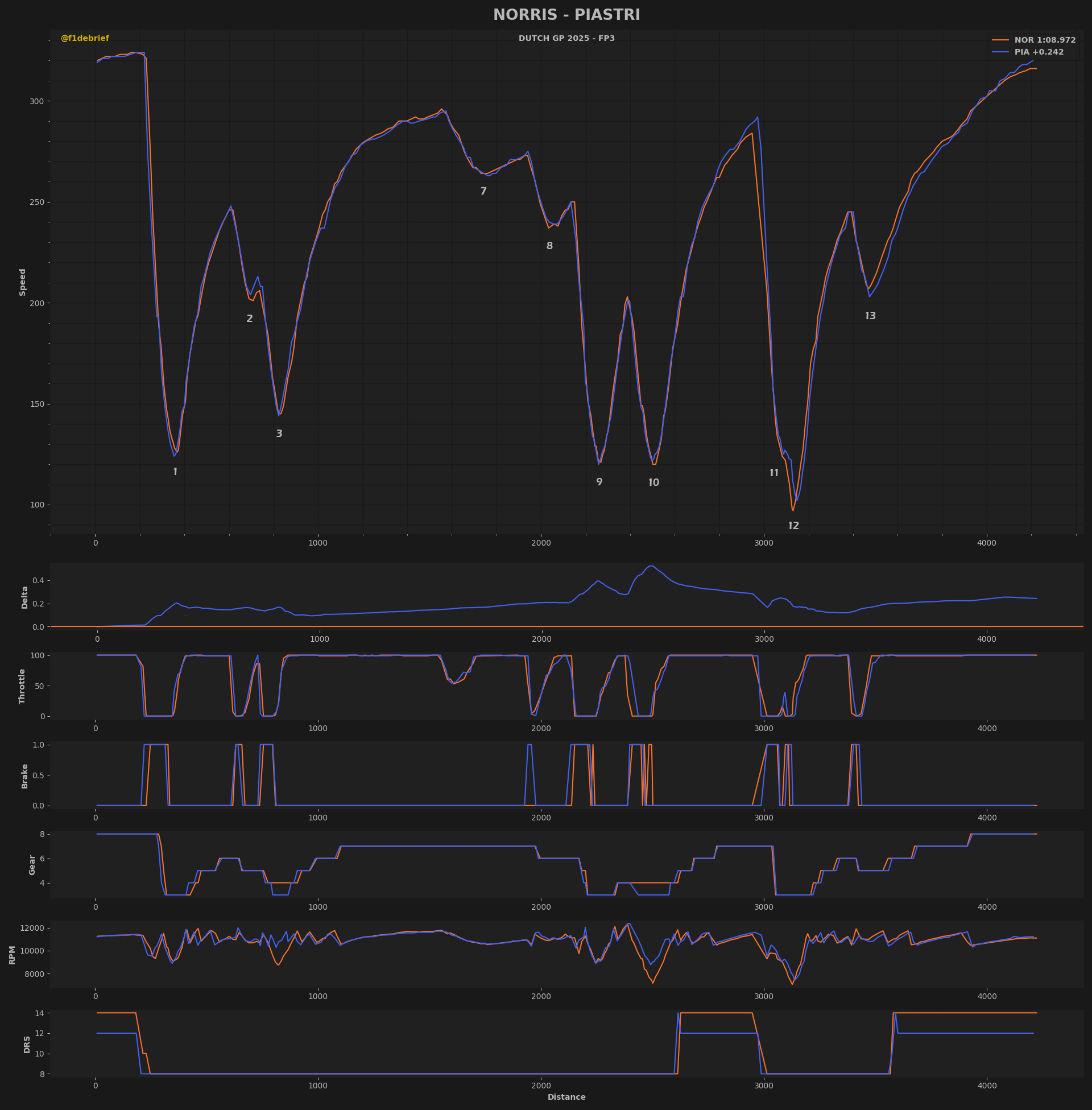Click the NORRIS - PIASTRI chart title
This screenshot has width=1092, height=1110.
pyautogui.click(x=566, y=15)
